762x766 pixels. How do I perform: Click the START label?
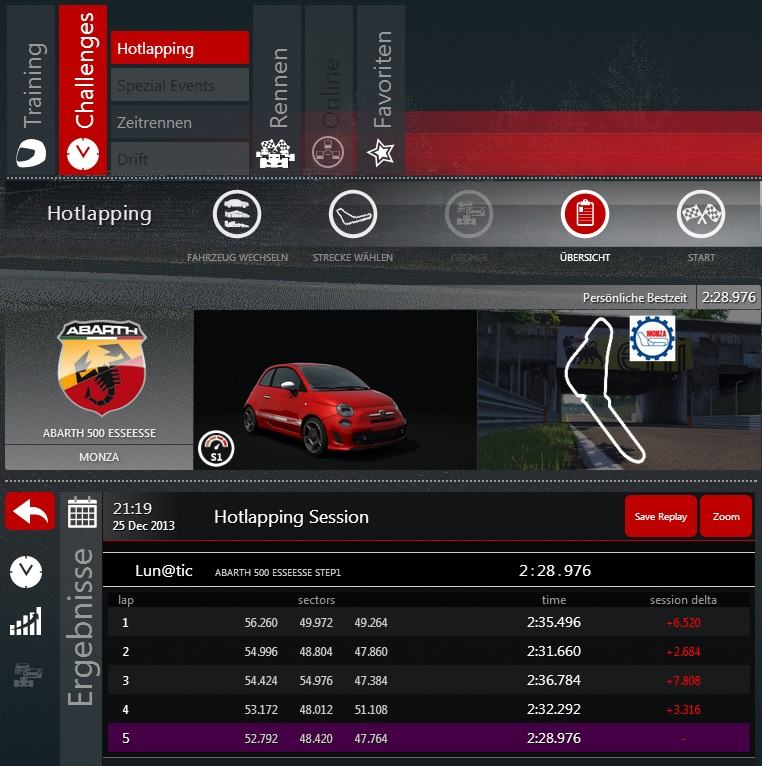[x=701, y=257]
